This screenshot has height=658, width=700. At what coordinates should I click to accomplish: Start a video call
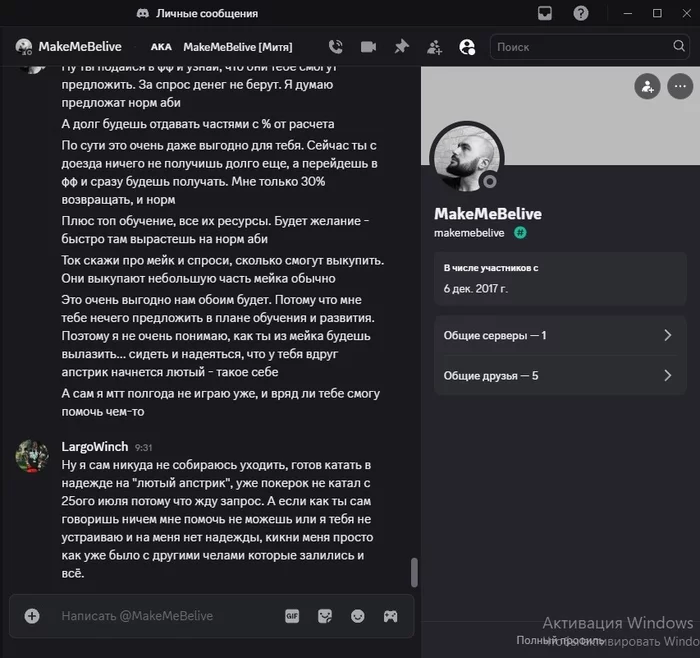(368, 47)
